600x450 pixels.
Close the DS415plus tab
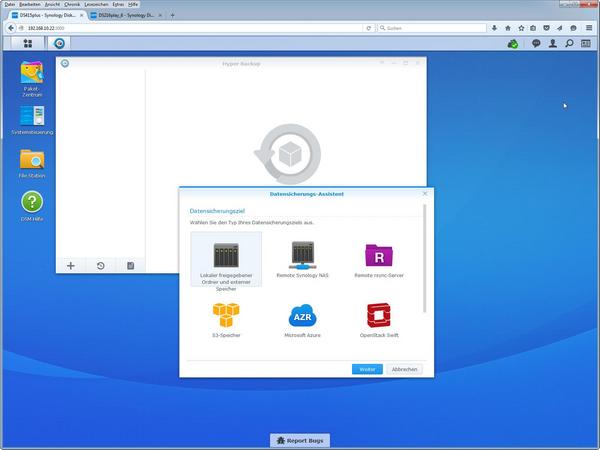tap(81, 15)
